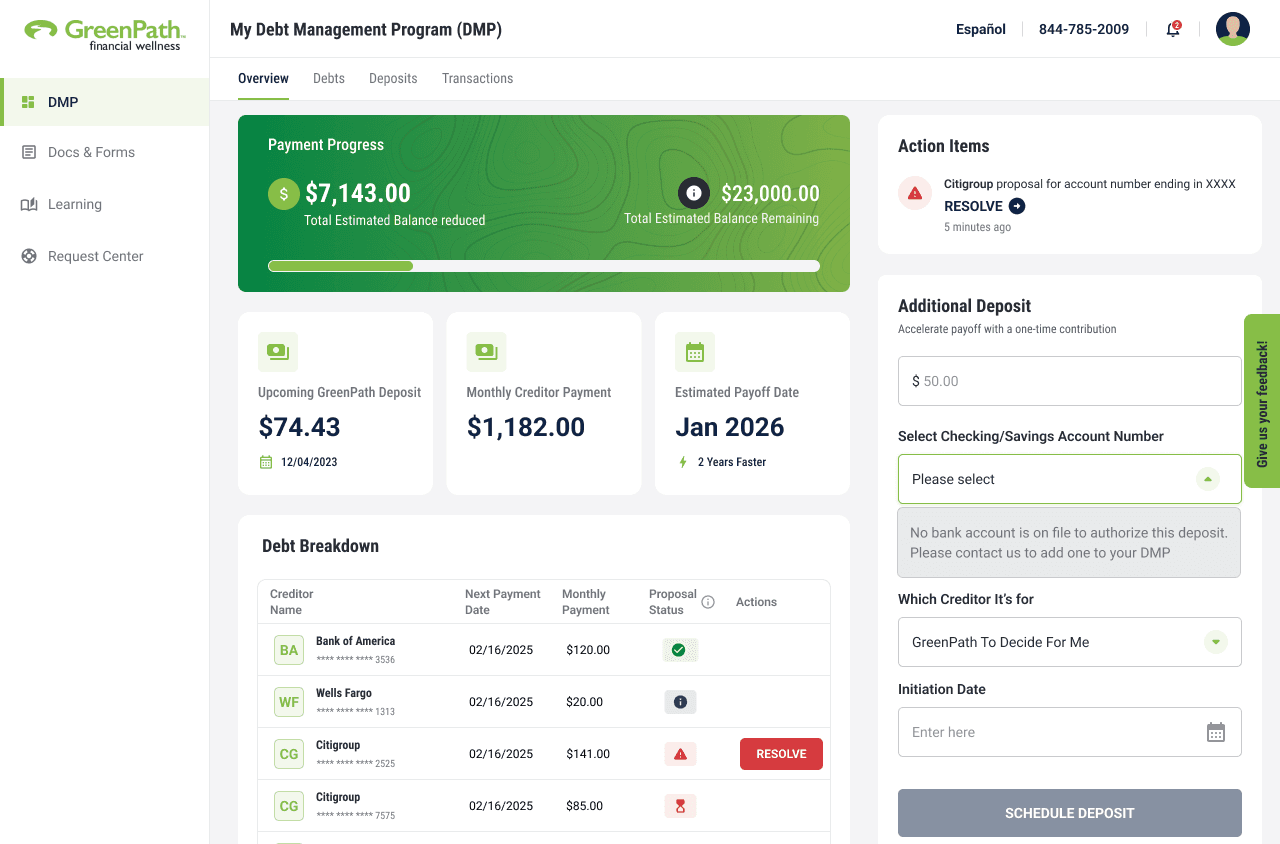This screenshot has width=1280, height=844.
Task: Click the $85.00 monthly payment cell
Action: tap(585, 806)
